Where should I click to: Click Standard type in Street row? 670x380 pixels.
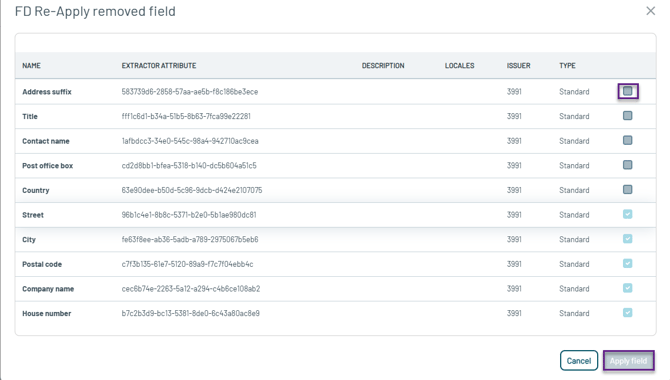574,215
